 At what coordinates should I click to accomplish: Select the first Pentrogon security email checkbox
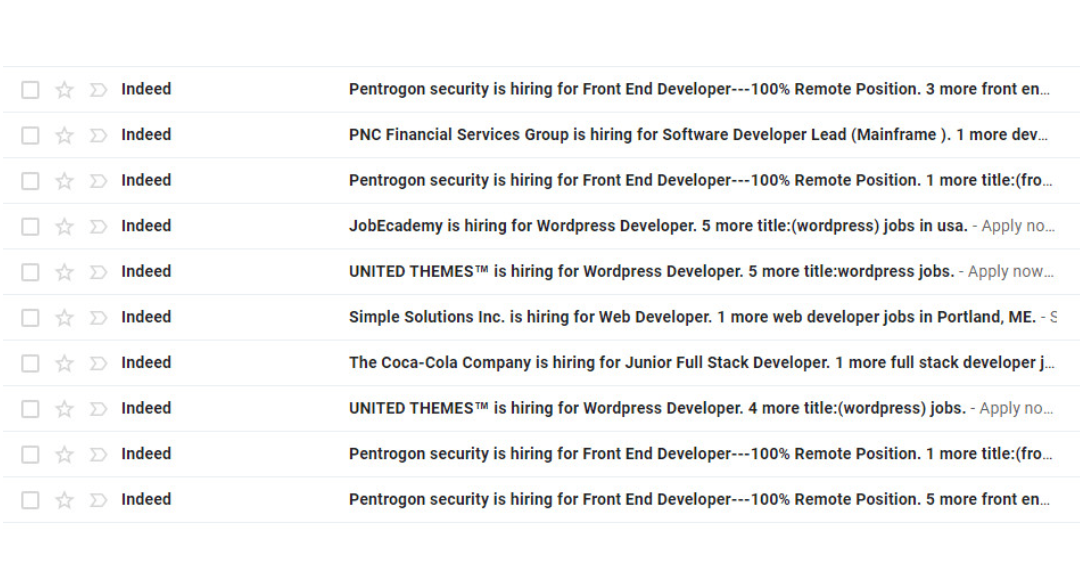30,90
